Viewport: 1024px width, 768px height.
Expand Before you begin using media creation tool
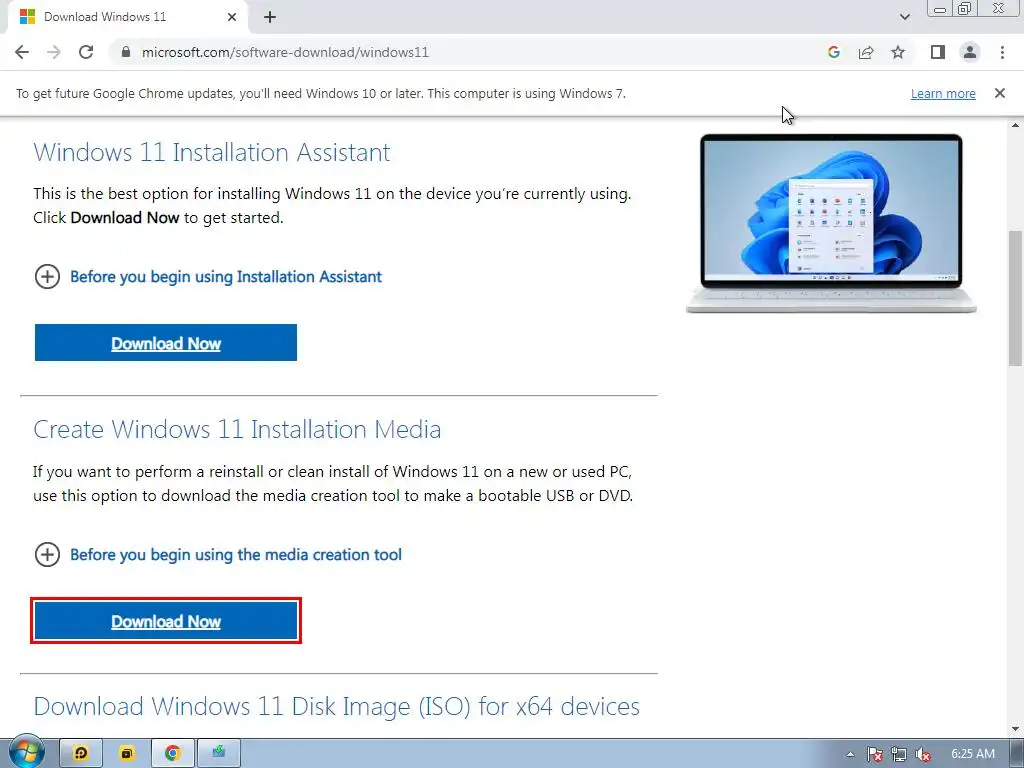[x=218, y=554]
